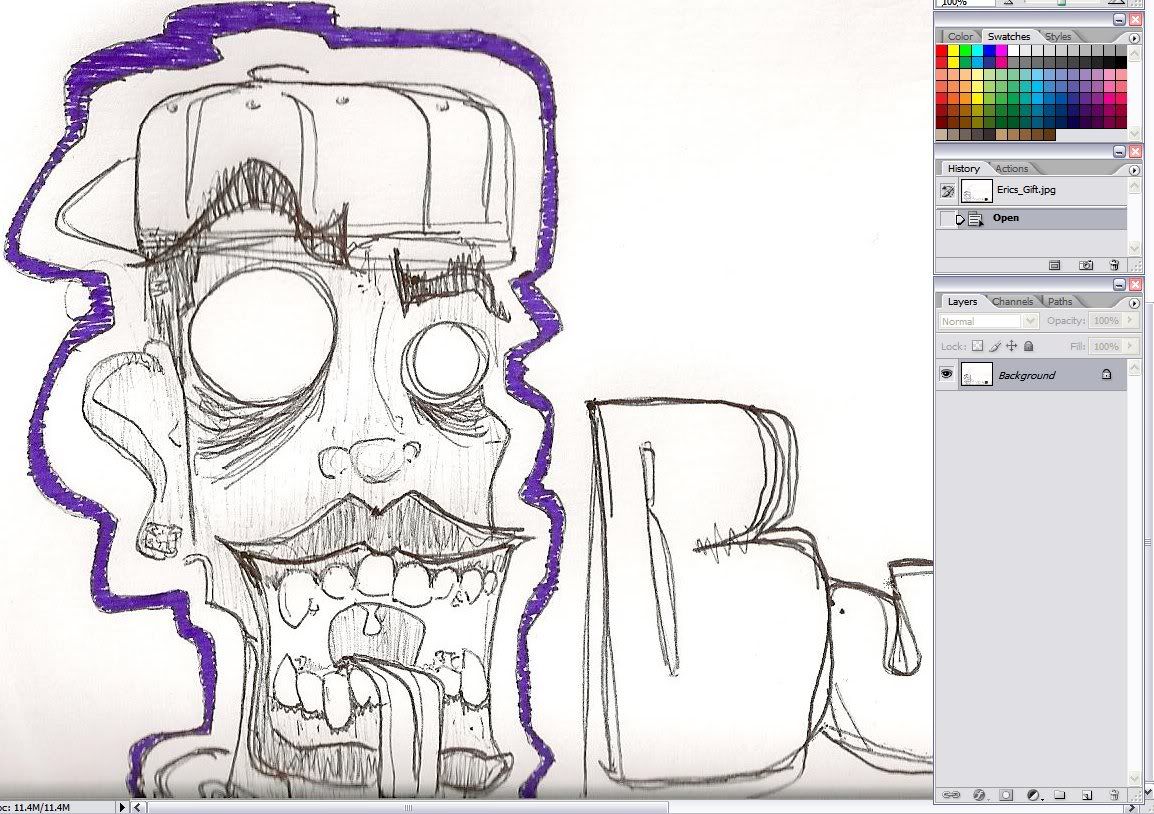The image size is (1154, 814).
Task: Click the Erics_Gift.jpg snapshot thumbnail
Action: (x=977, y=191)
